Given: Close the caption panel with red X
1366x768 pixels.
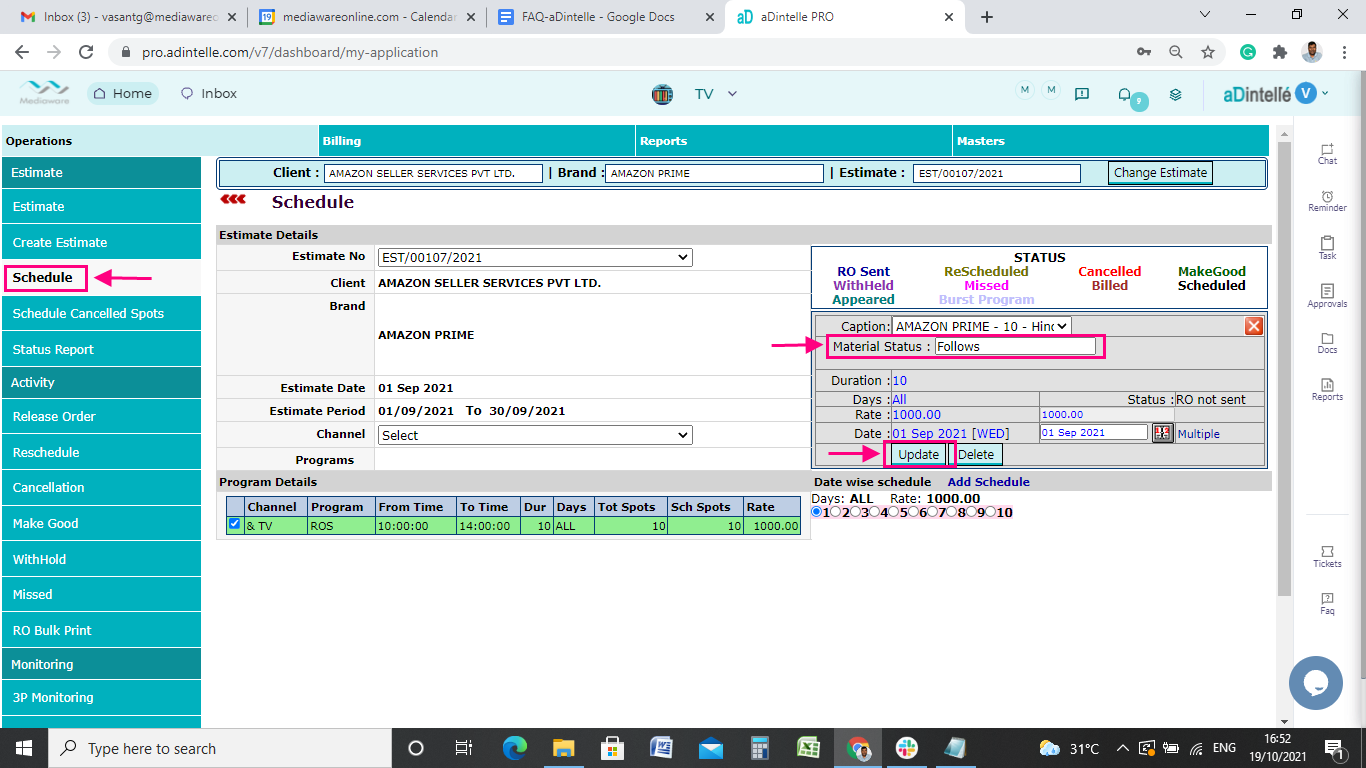Looking at the screenshot, I should (1254, 326).
